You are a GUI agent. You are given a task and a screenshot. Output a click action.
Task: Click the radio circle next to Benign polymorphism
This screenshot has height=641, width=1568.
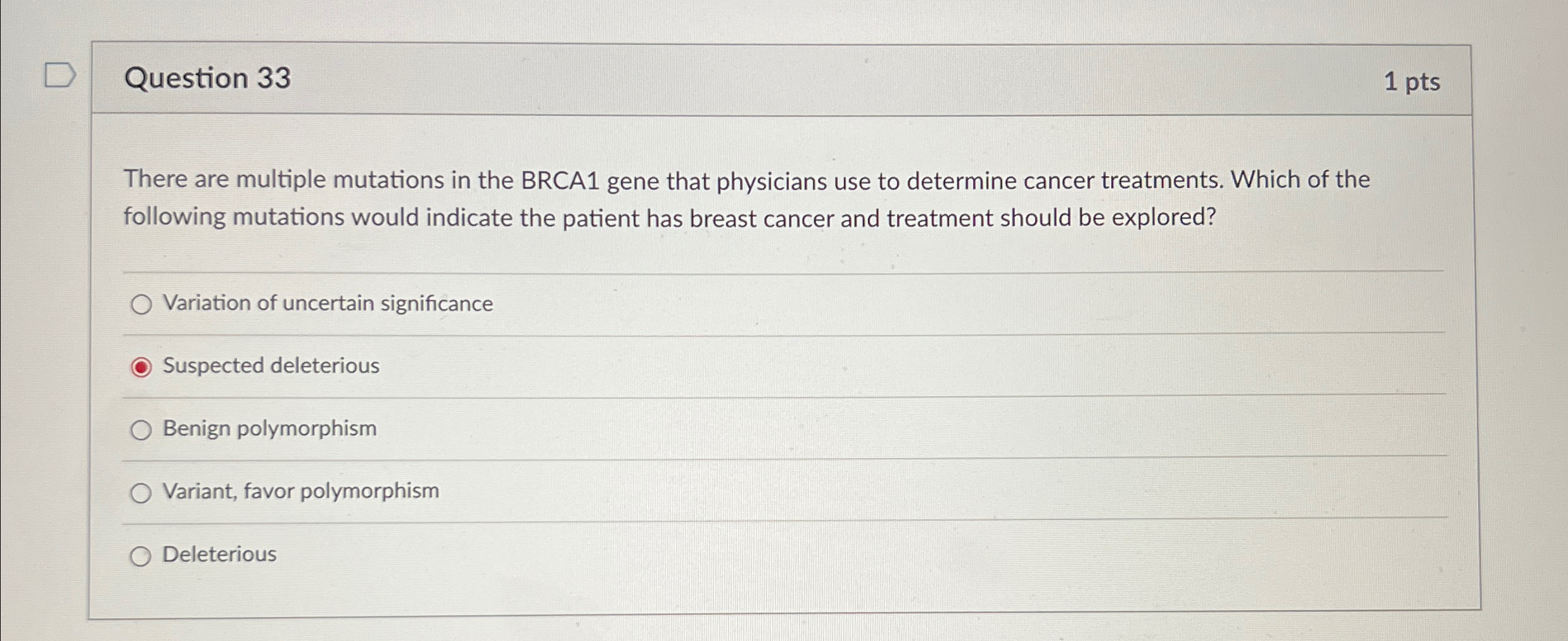(x=141, y=430)
